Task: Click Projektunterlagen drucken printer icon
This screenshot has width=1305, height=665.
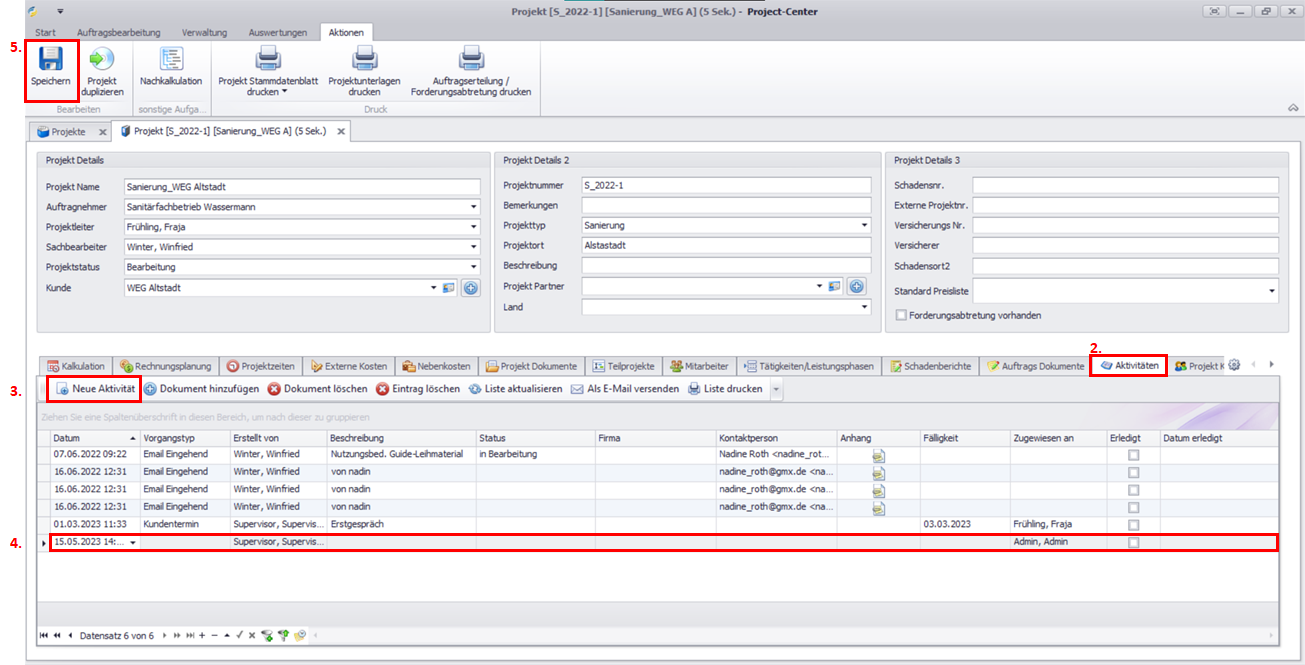Action: coord(364,59)
